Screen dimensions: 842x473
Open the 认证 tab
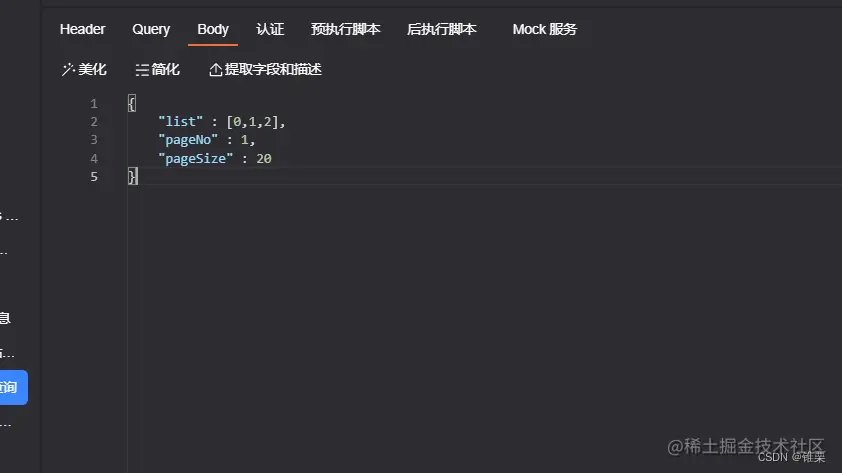tap(270, 29)
